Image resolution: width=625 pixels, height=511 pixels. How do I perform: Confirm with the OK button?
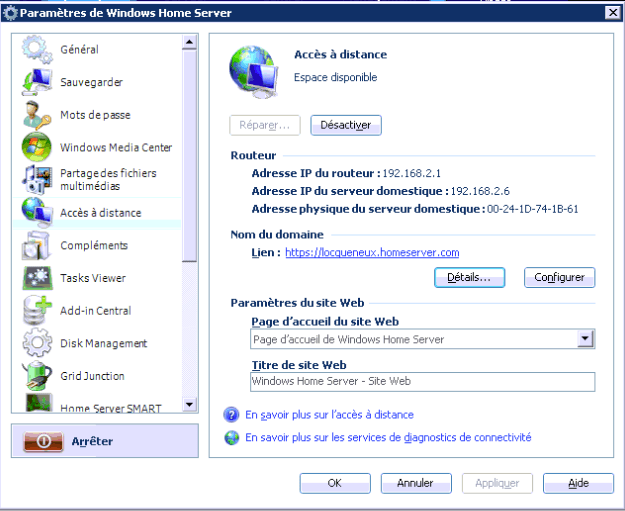click(x=335, y=483)
